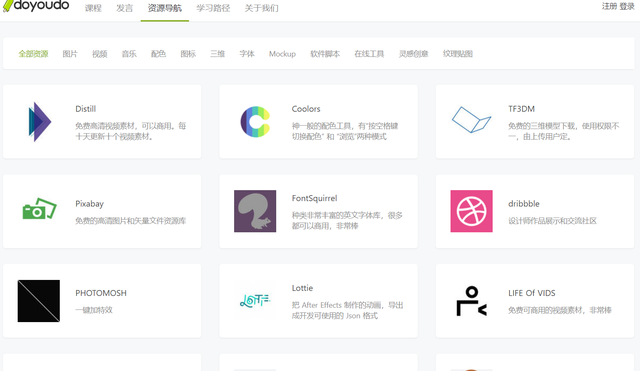Click Coolors description about color tool
Image resolution: width=640 pixels, height=371 pixels.
[345, 131]
